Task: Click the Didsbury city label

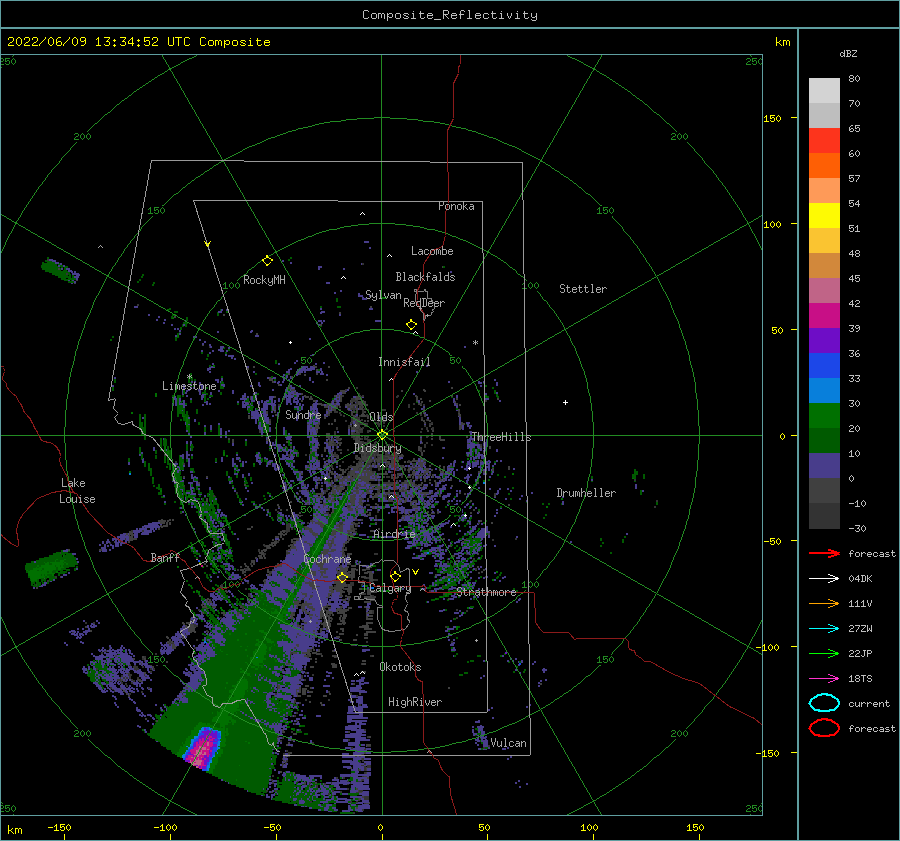Action: pos(378,448)
